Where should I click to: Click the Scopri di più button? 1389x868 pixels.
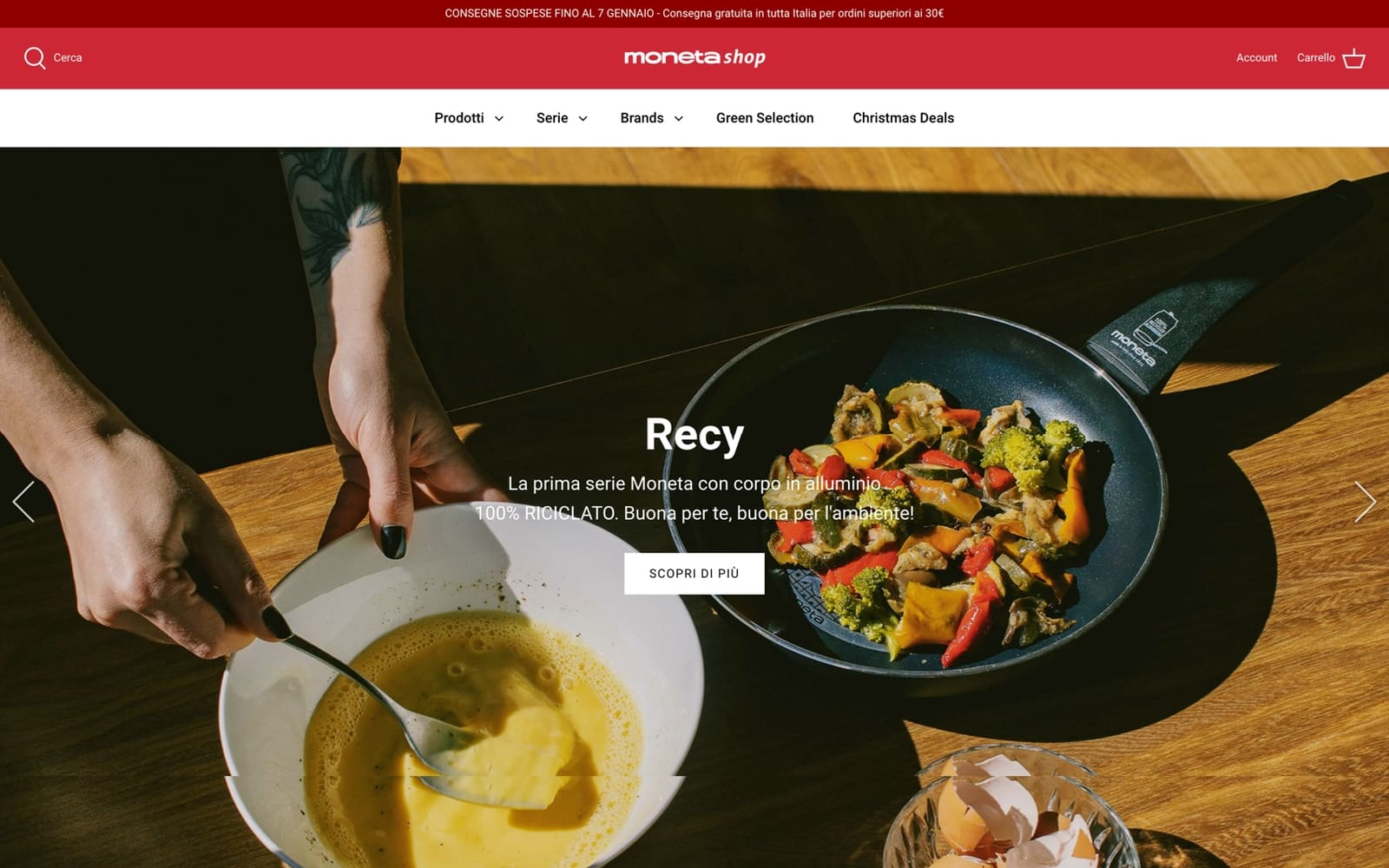click(x=694, y=574)
